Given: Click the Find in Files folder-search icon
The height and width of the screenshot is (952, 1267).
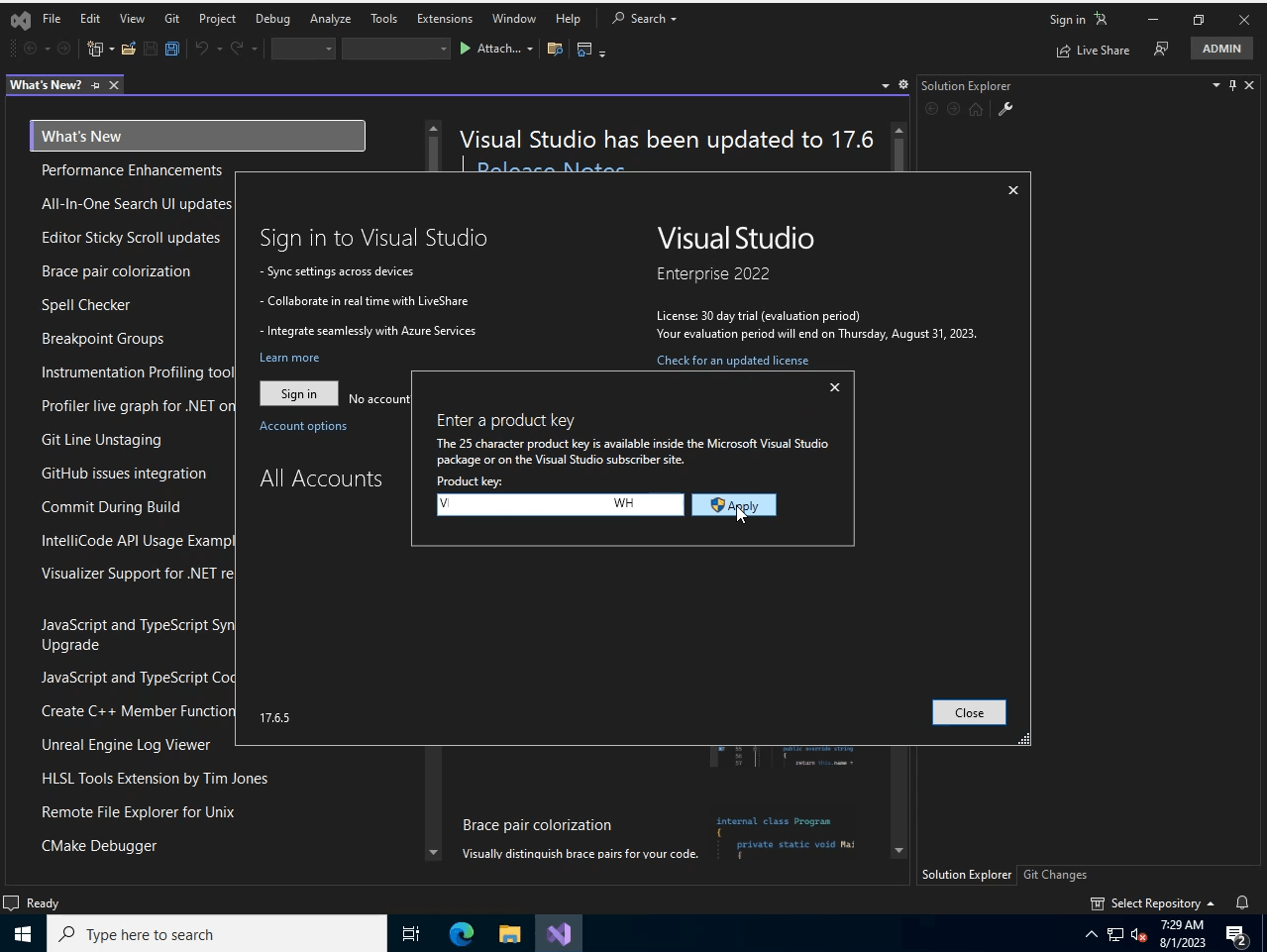Looking at the screenshot, I should tap(555, 49).
